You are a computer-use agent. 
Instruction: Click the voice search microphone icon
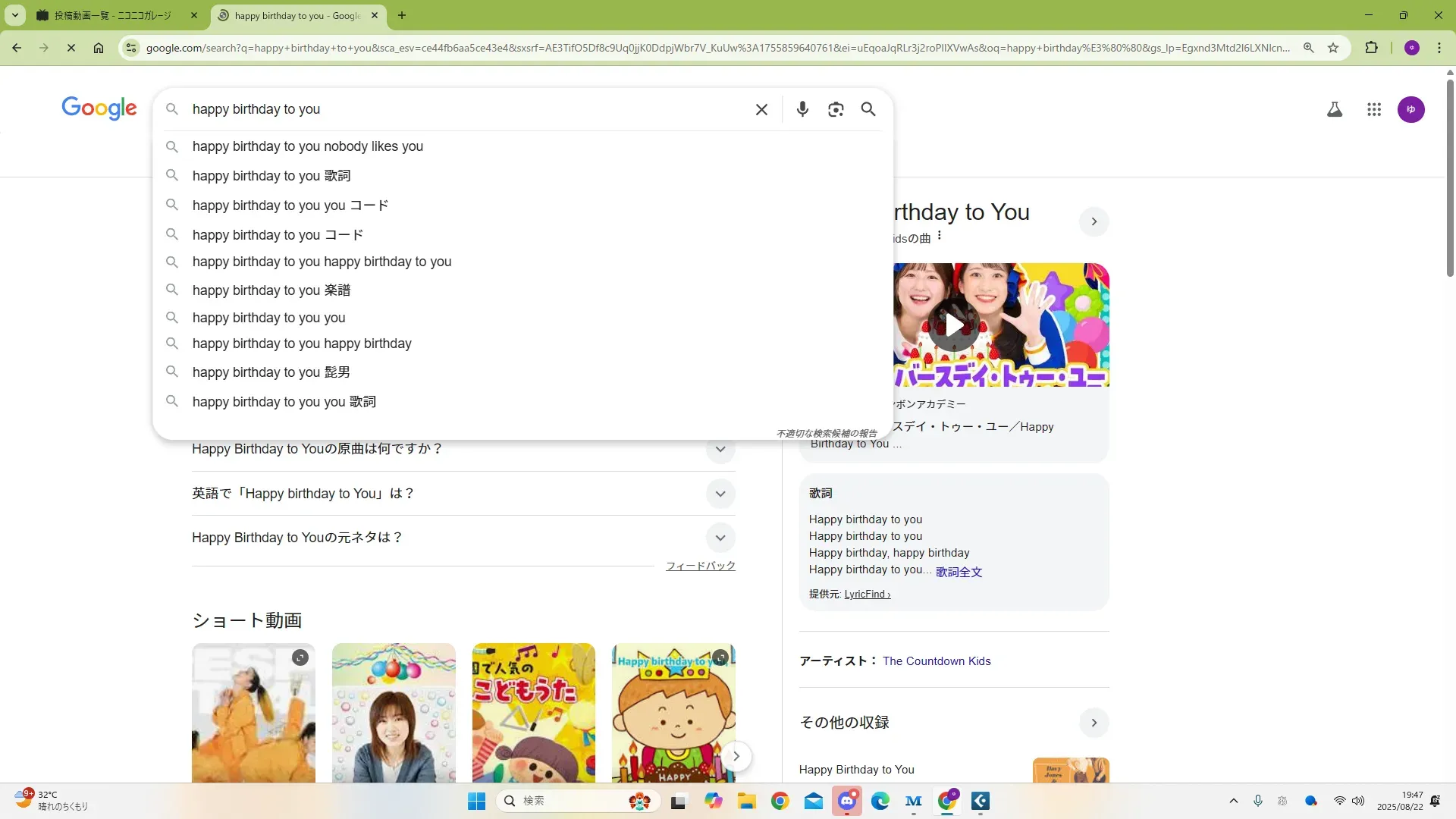click(802, 109)
